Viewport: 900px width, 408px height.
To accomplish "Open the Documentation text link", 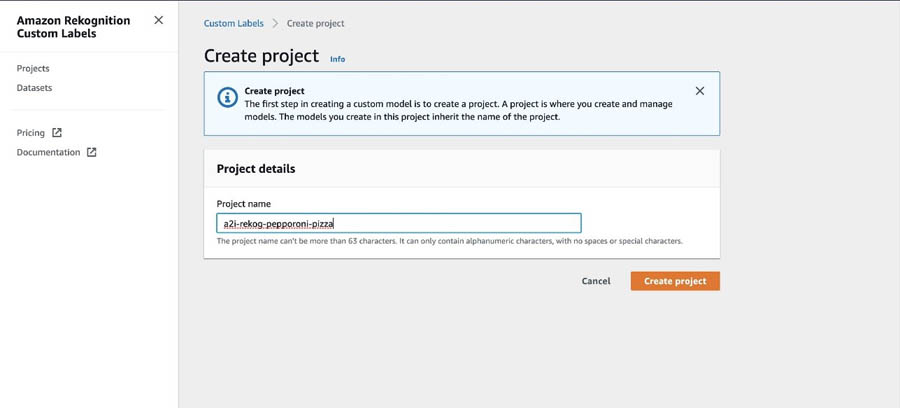I will click(x=48, y=152).
